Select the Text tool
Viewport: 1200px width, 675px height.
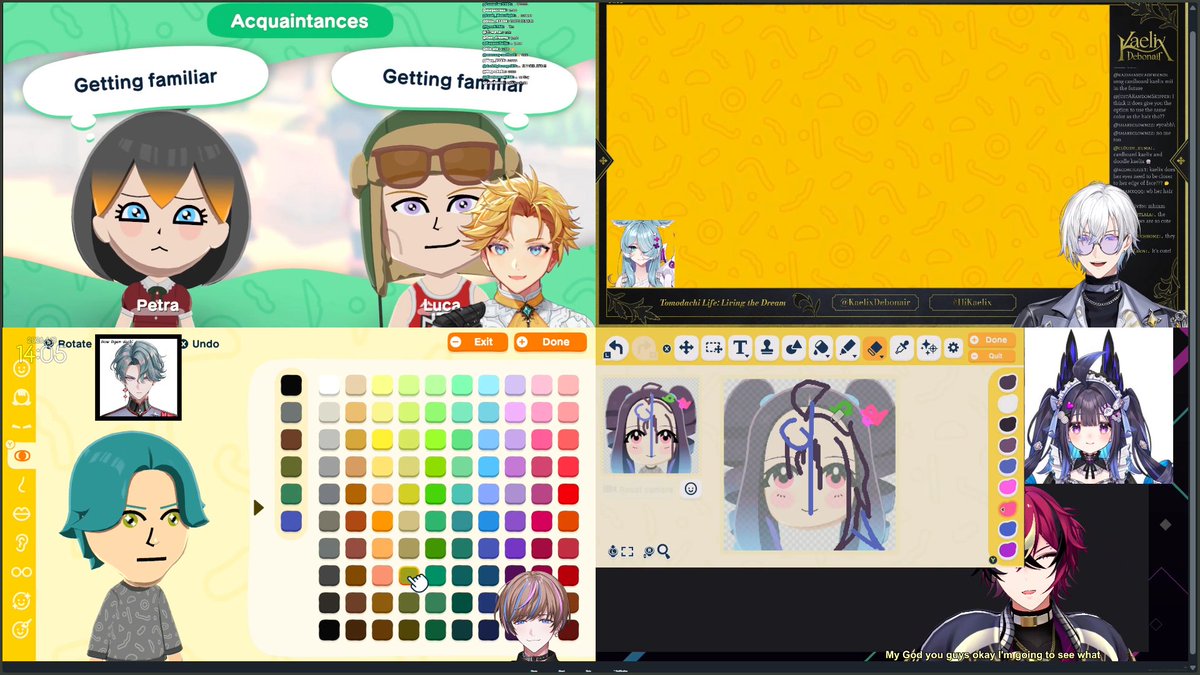[x=741, y=348]
